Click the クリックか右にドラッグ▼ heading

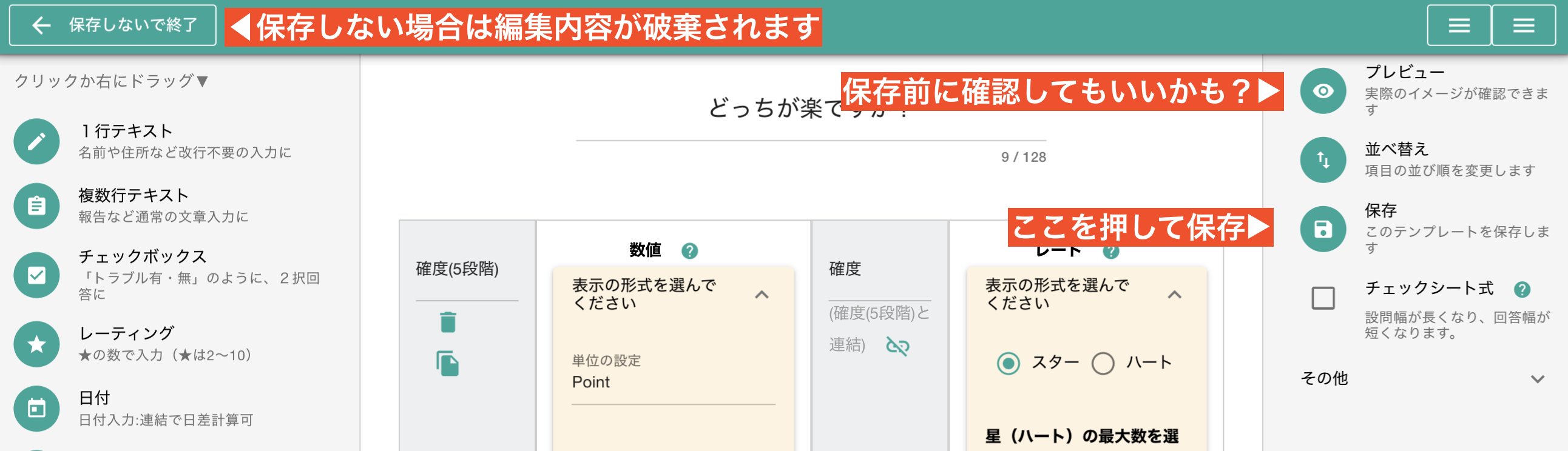112,81
